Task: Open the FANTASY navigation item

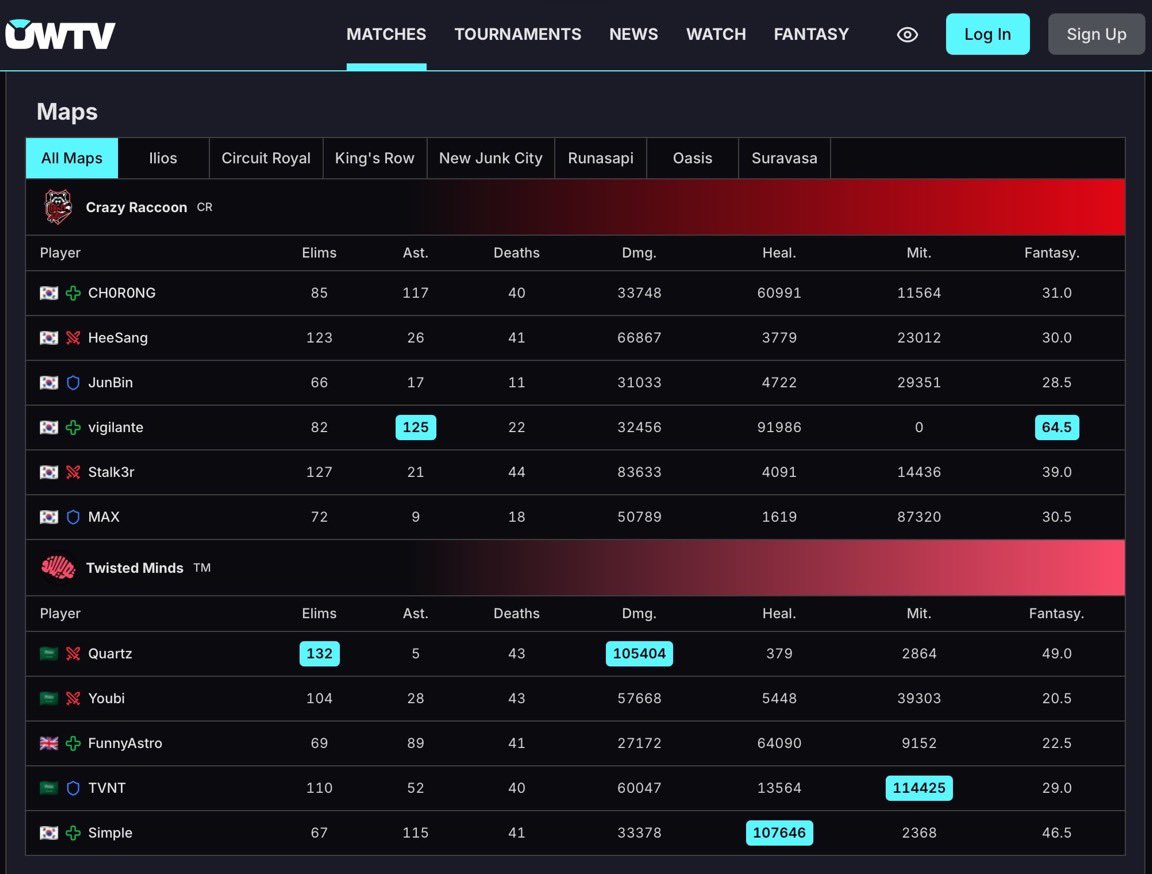Action: coord(811,35)
